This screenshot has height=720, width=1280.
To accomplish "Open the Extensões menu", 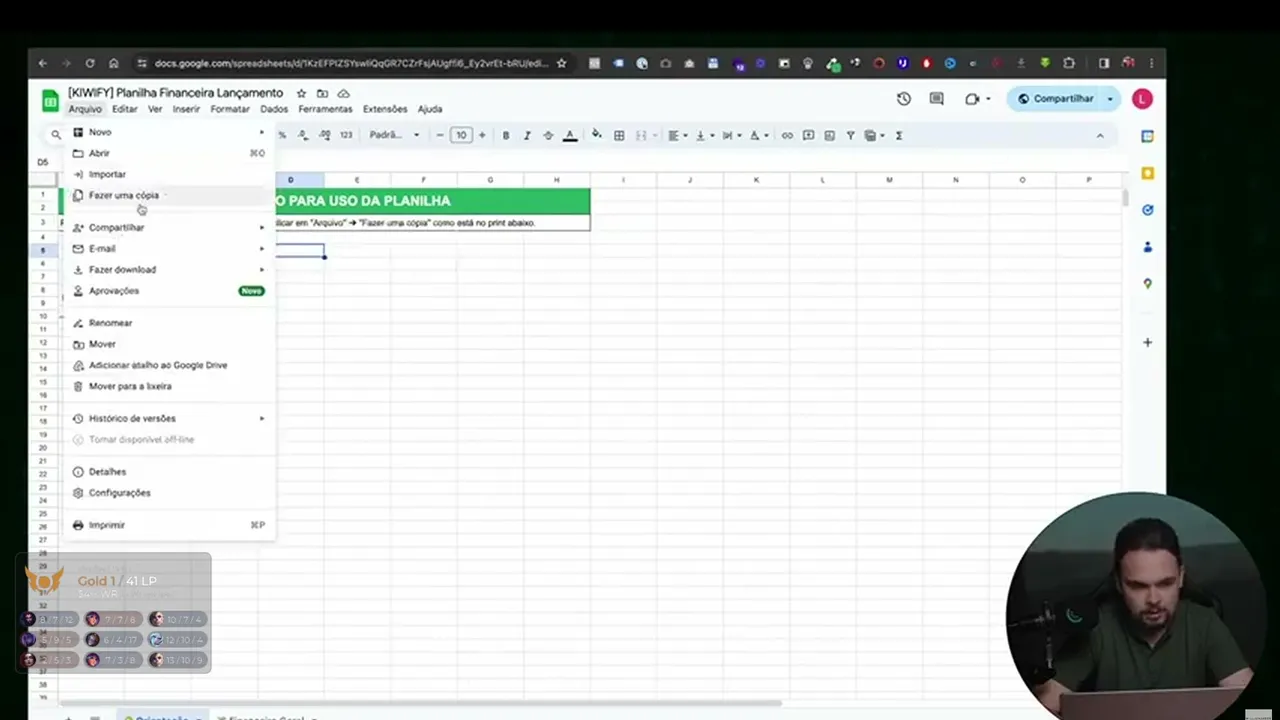I will (385, 109).
